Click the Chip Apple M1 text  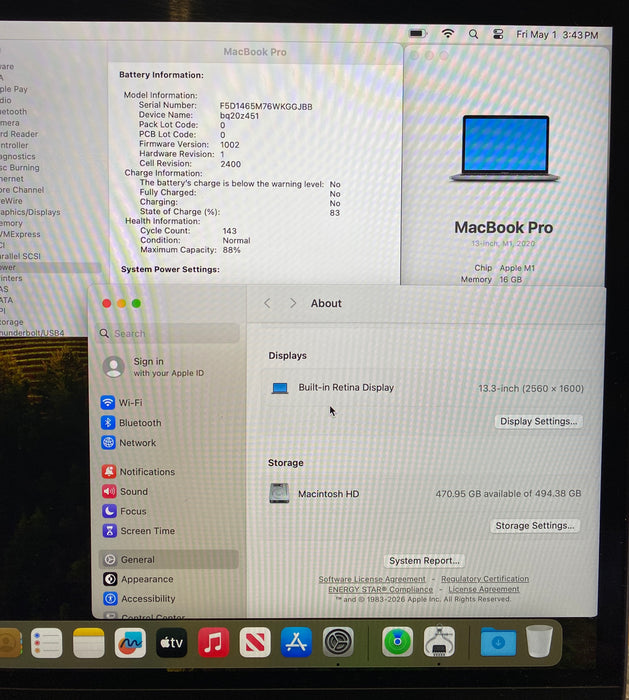[504, 268]
